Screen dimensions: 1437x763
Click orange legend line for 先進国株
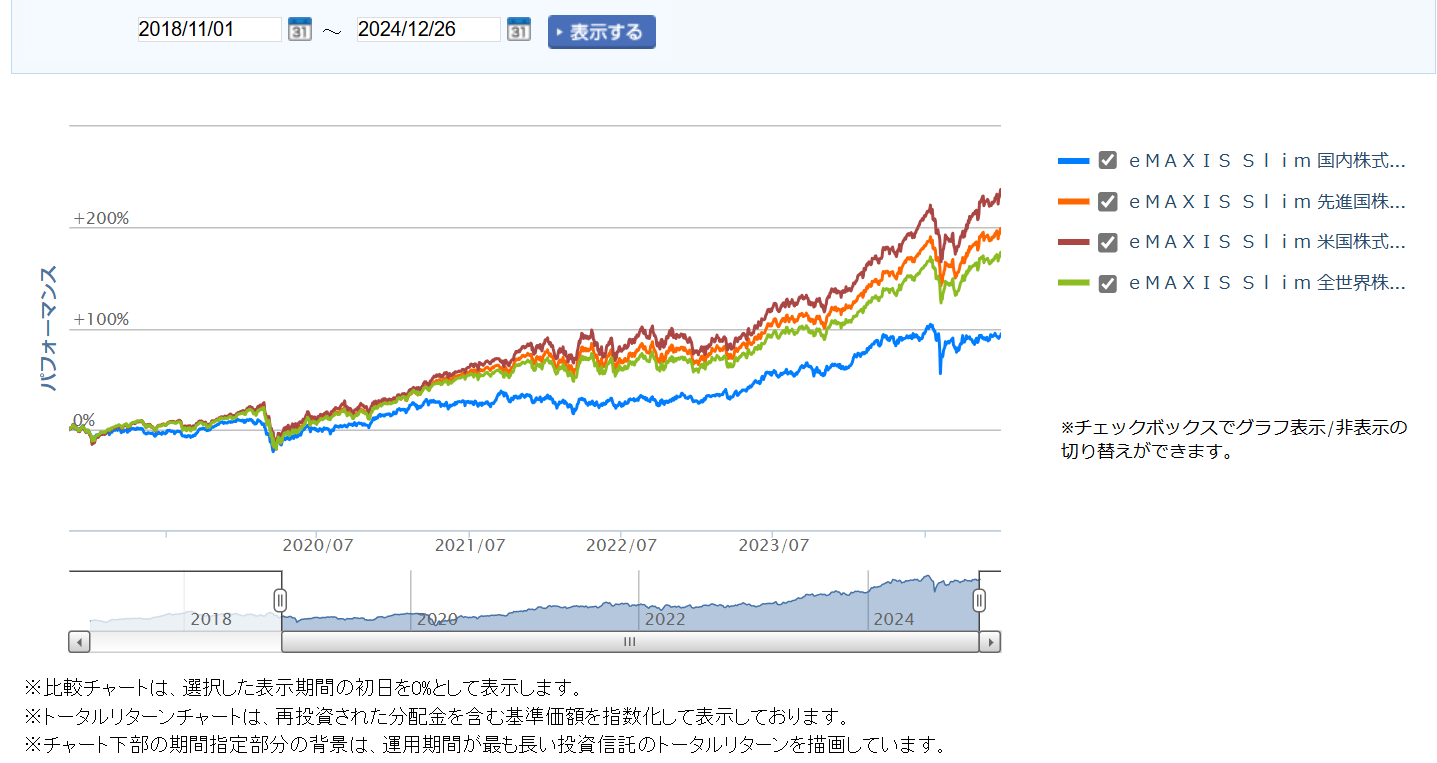[x=1073, y=202]
